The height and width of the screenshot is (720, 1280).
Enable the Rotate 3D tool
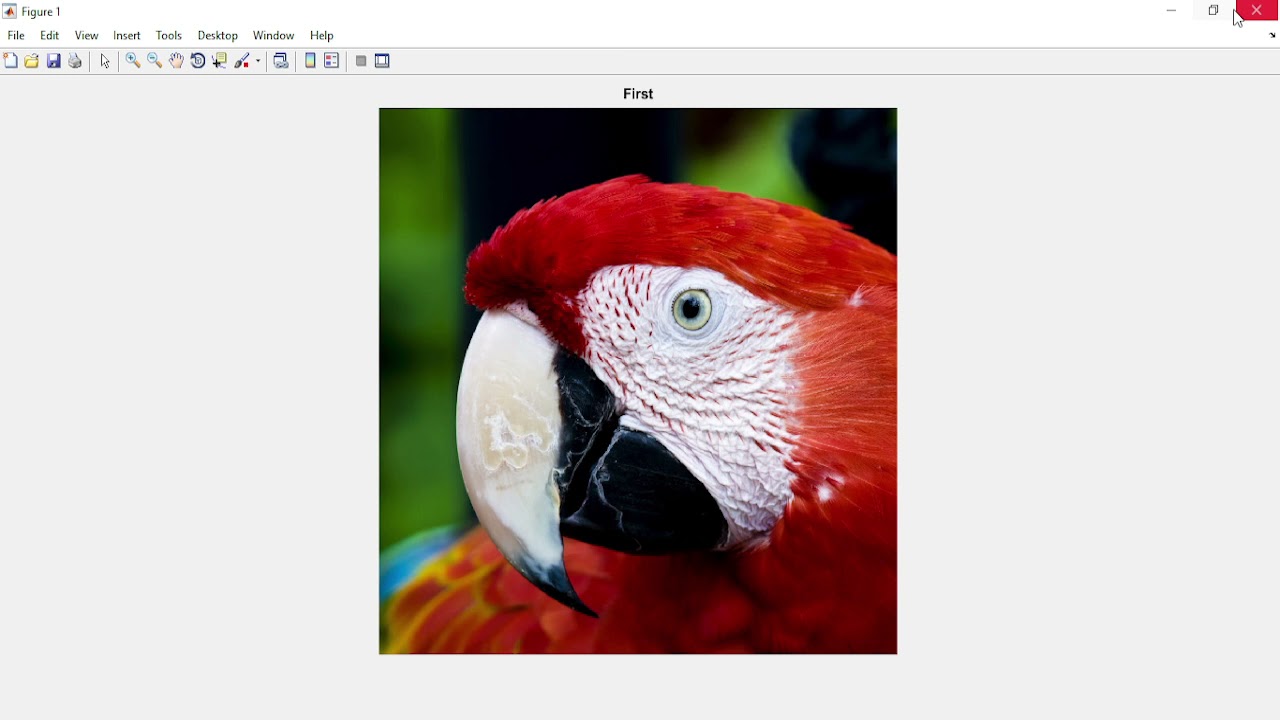click(198, 61)
